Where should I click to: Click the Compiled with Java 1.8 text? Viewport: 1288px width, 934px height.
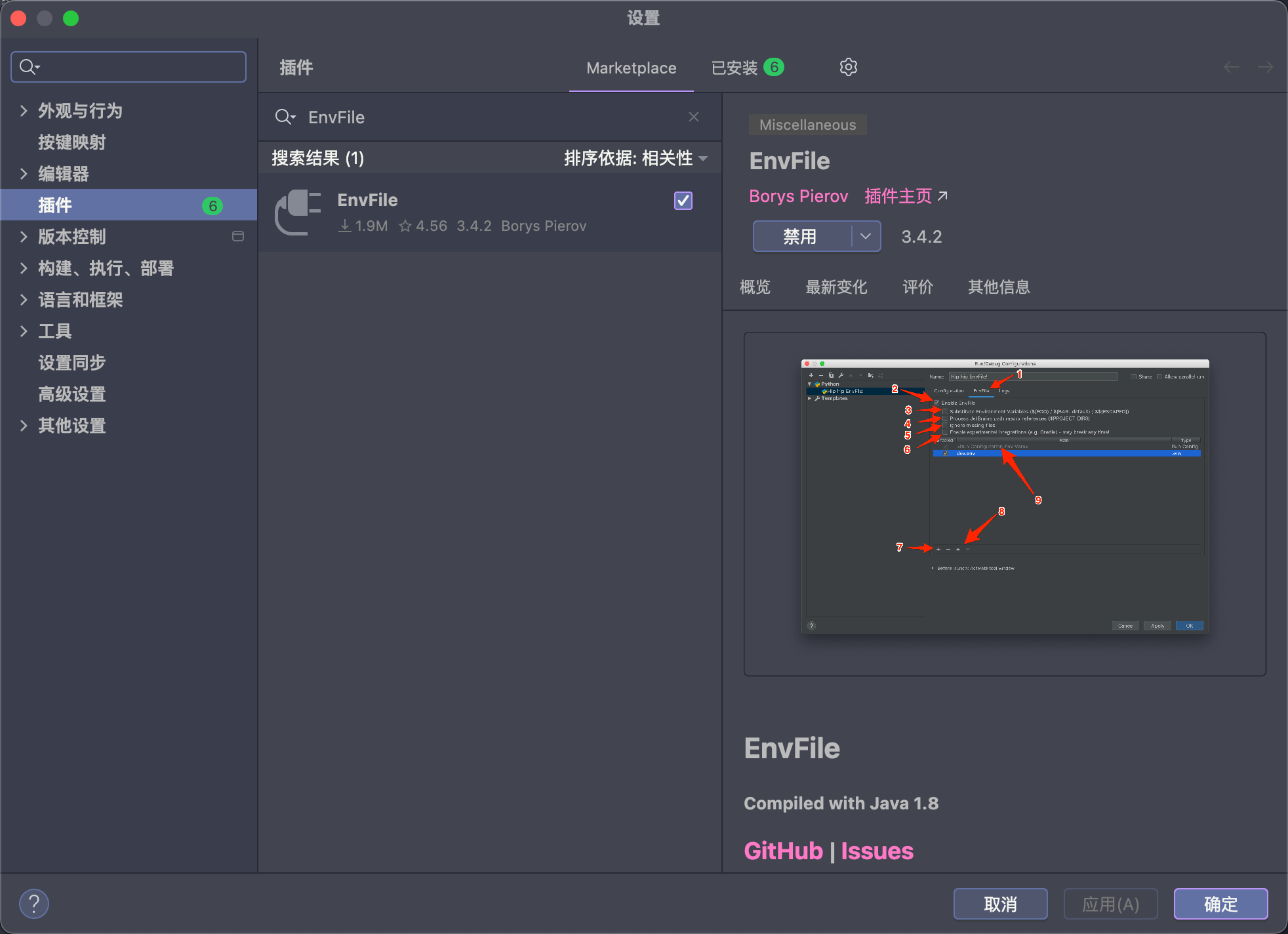pos(841,803)
